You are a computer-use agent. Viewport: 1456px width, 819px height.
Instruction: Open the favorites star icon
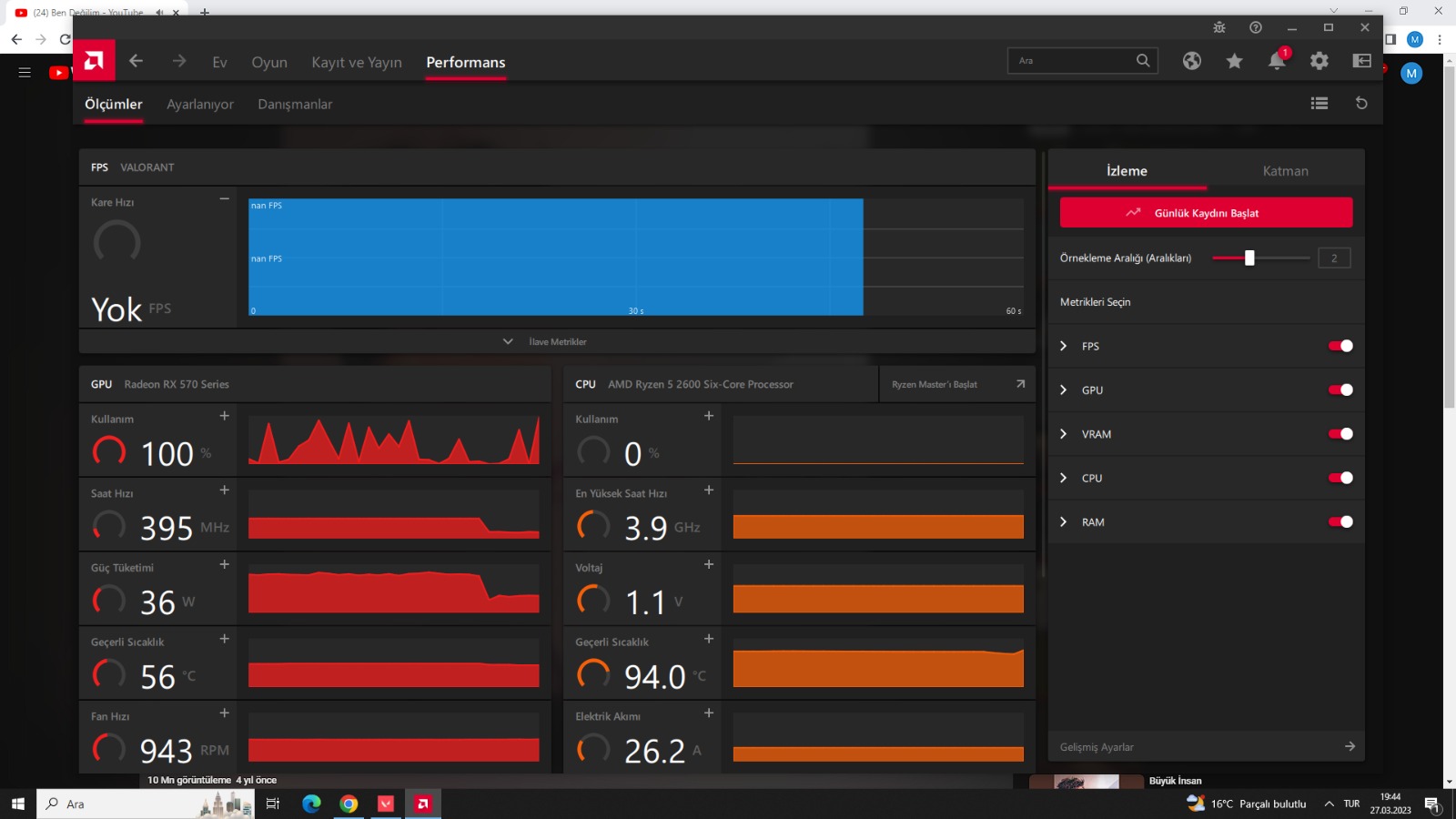[1235, 61]
